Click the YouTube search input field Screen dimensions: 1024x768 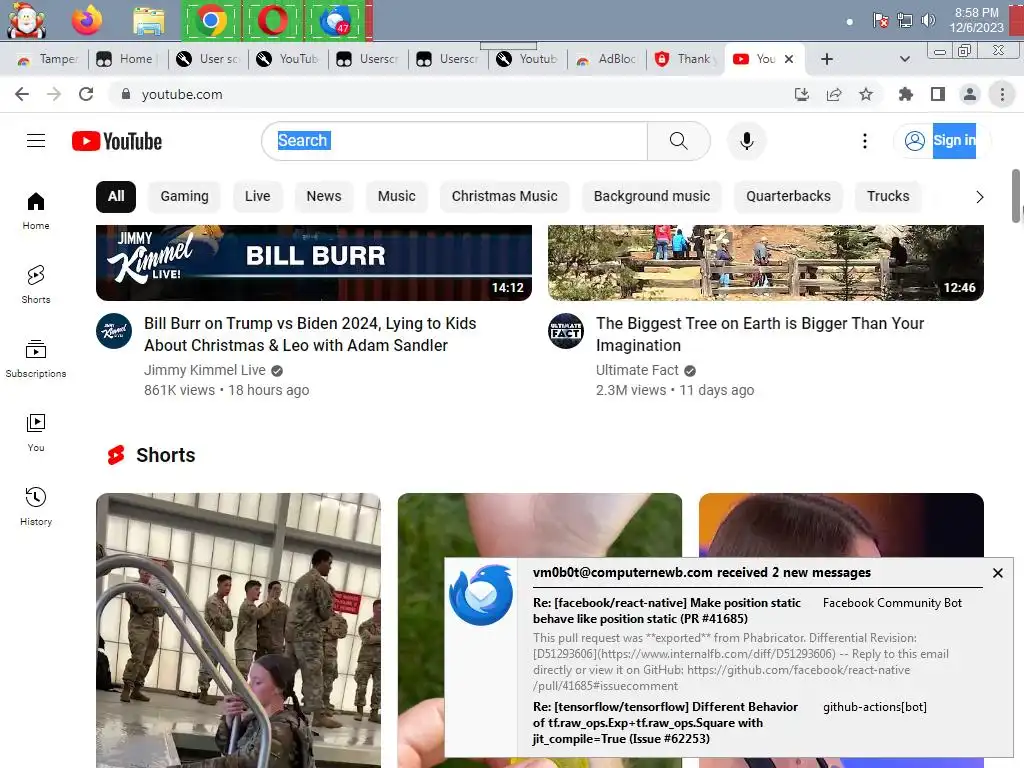455,140
